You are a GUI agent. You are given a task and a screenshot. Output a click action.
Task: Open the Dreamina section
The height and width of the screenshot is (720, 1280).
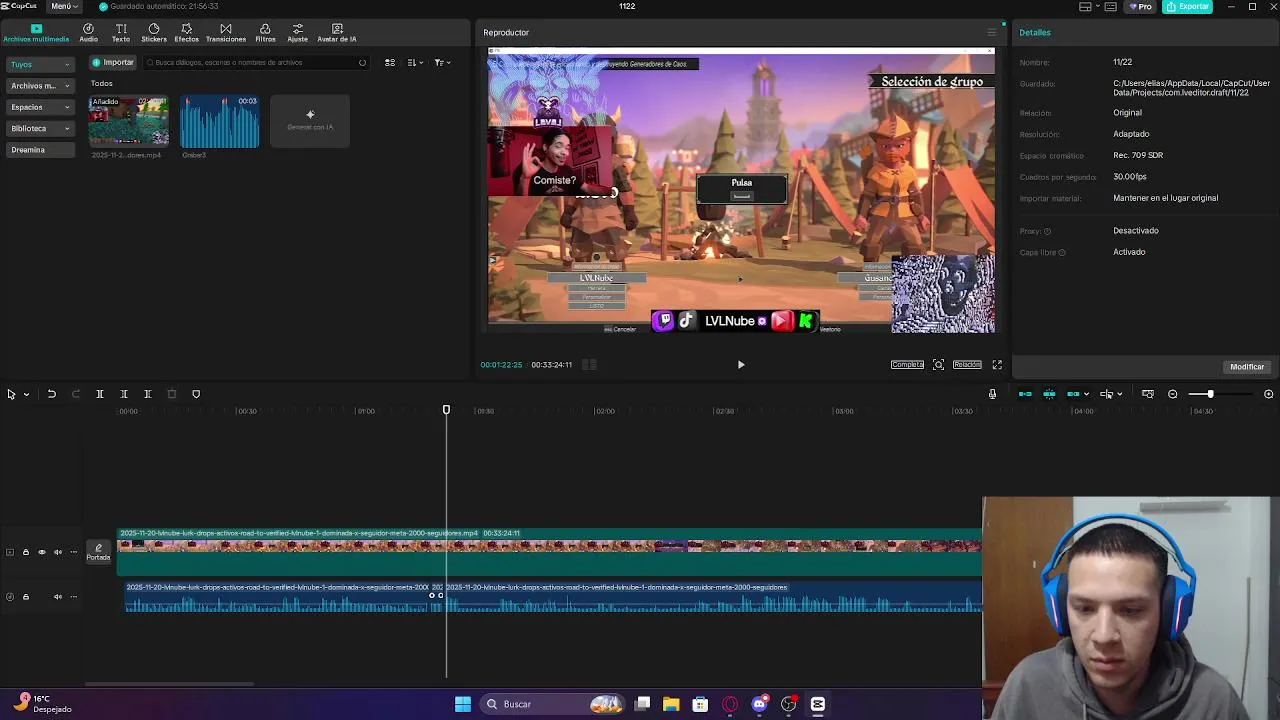[x=40, y=150]
